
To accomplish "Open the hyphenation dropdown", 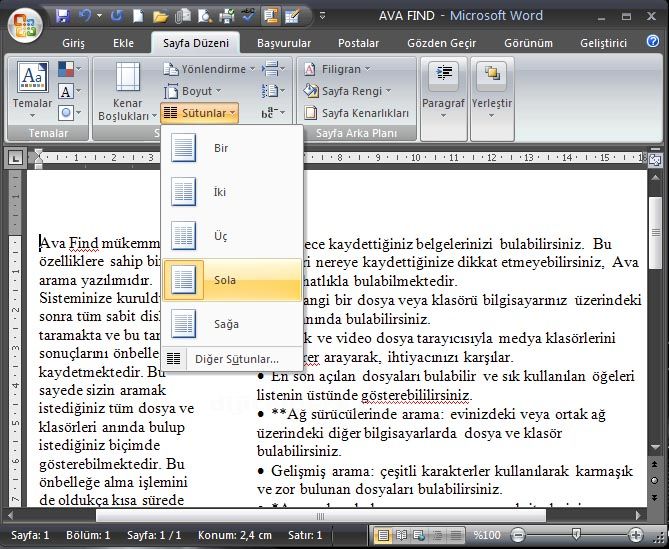I will tap(273, 113).
